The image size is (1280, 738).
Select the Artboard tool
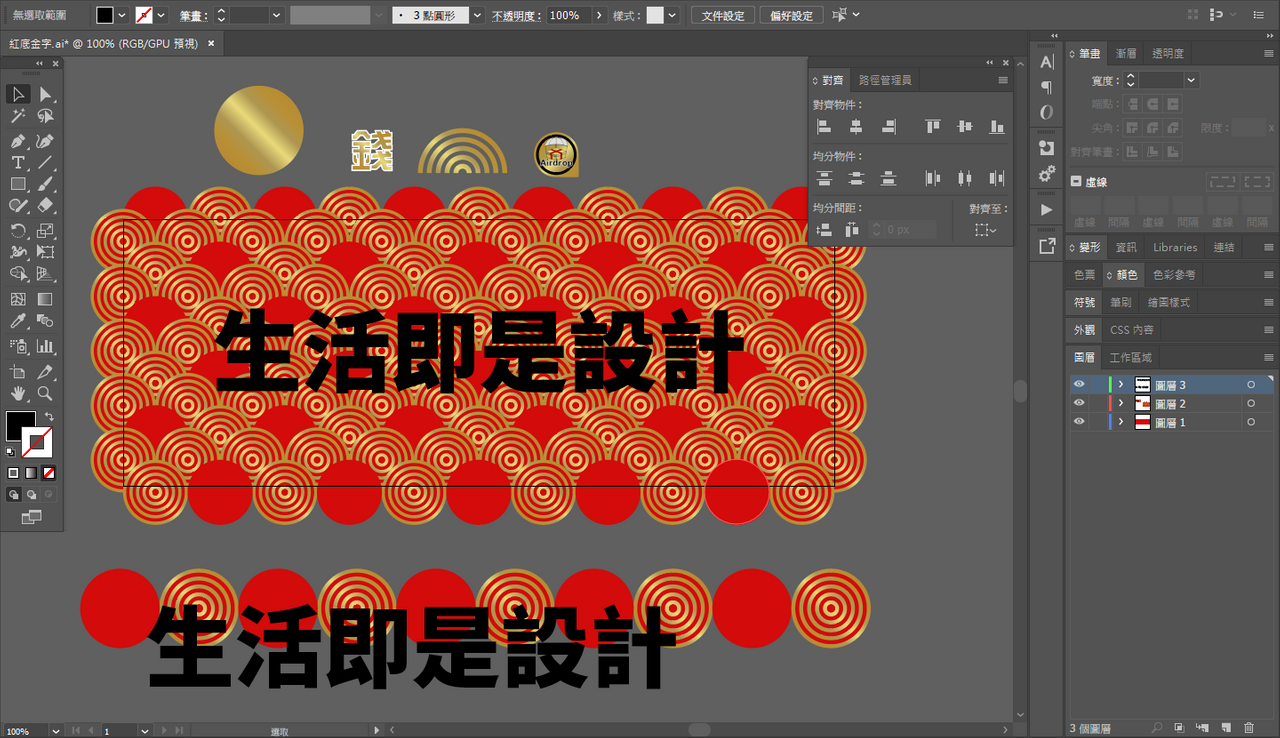(x=18, y=372)
